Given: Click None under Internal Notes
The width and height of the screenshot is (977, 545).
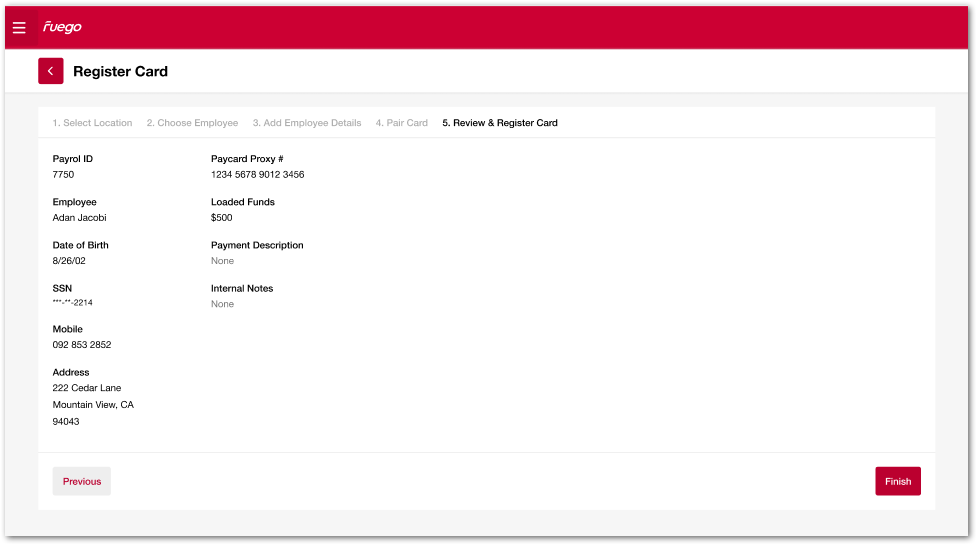Looking at the screenshot, I should [222, 304].
